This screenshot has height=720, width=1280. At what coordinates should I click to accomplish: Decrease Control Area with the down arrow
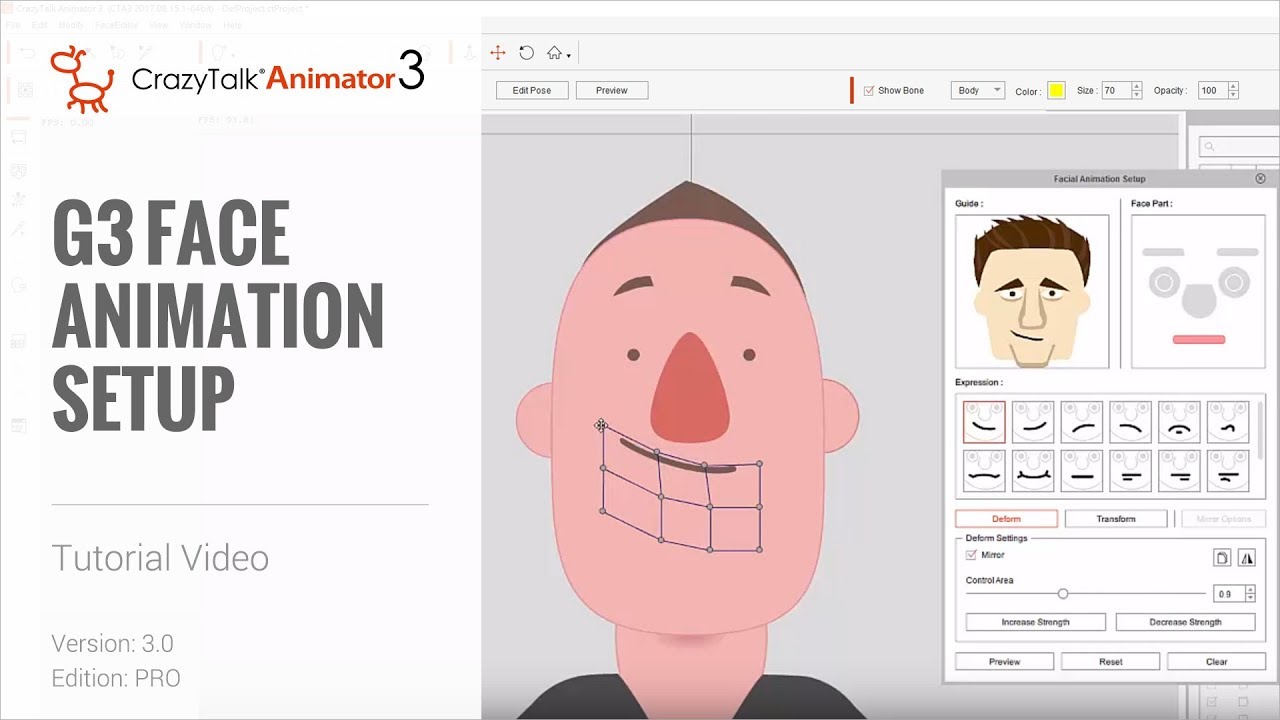pos(1250,598)
